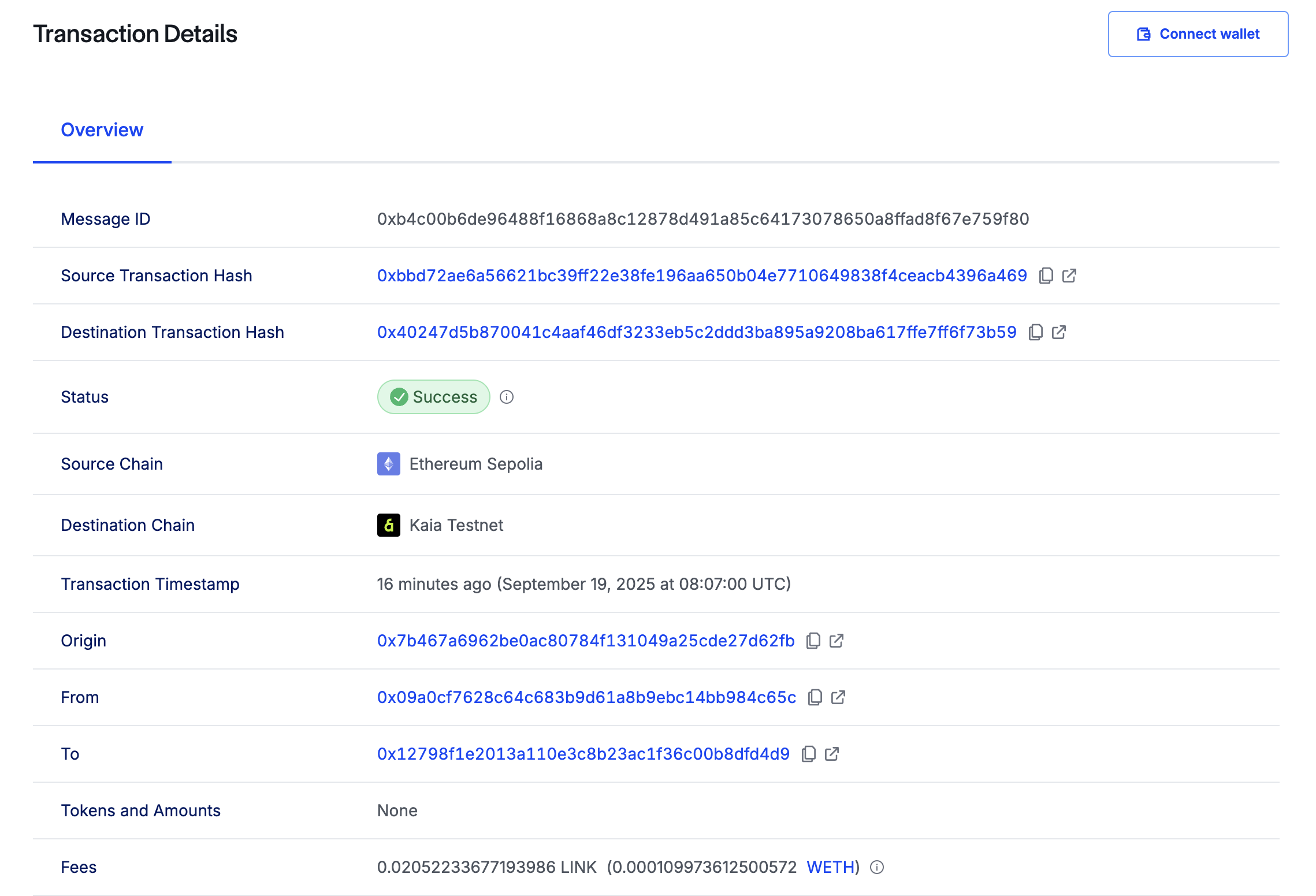Follow the Origin address link
This screenshot has height=896, width=1316.
pyautogui.click(x=586, y=641)
